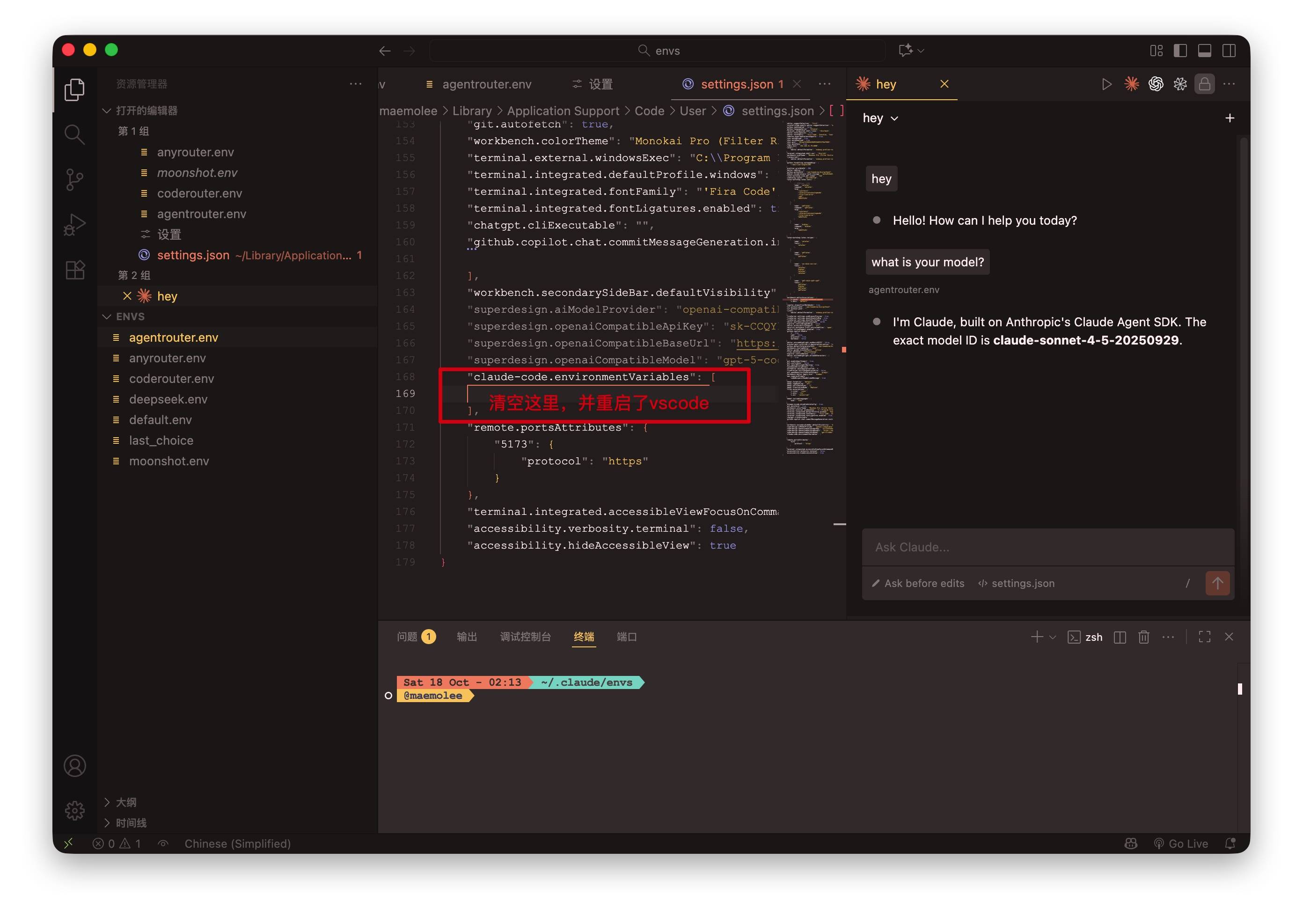Toggle the secondary side bar
Screen dimensions: 1303x924
point(1229,51)
